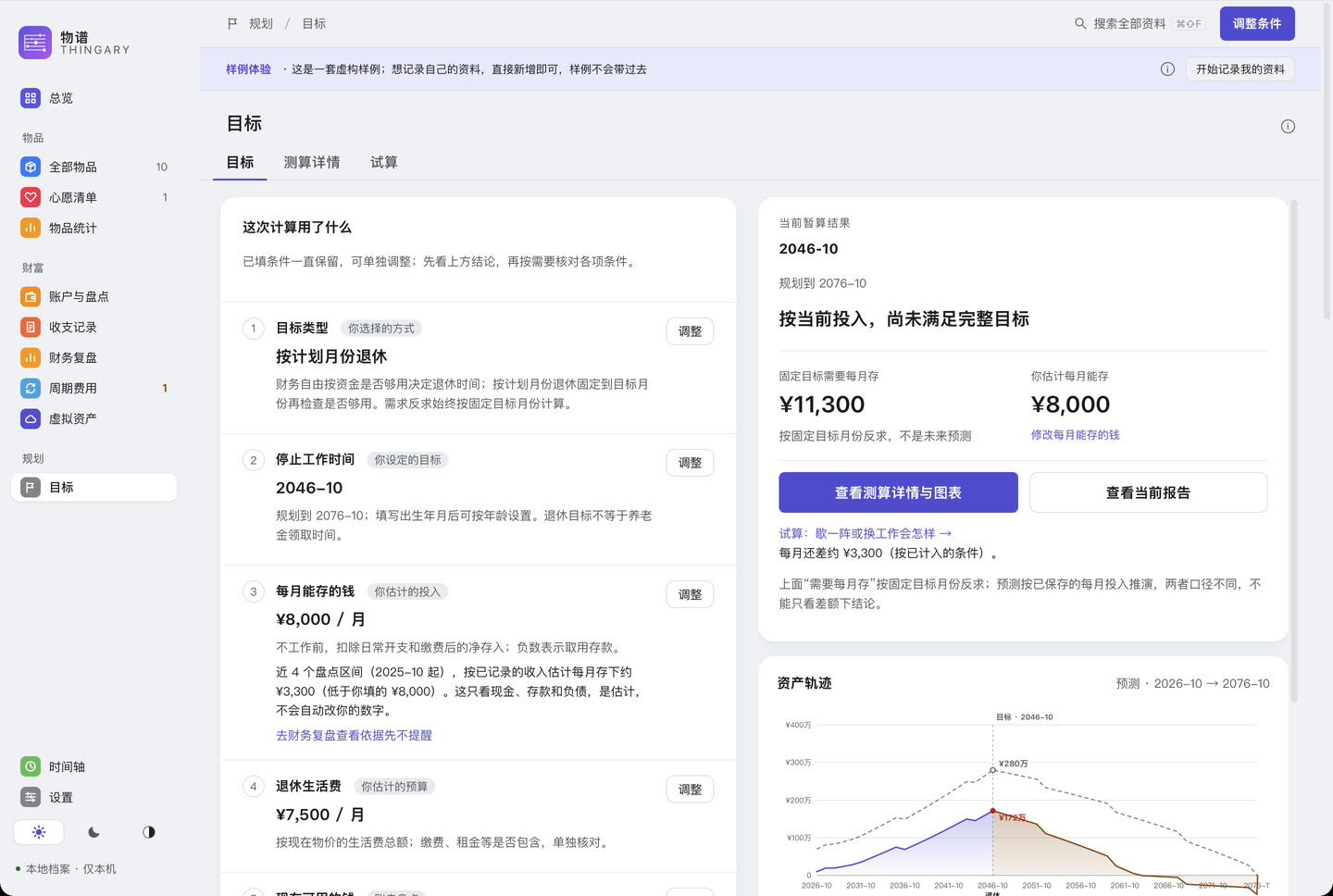This screenshot has width=1333, height=896.
Task: Click 调整 for 停止工作时间
Action: click(x=690, y=463)
